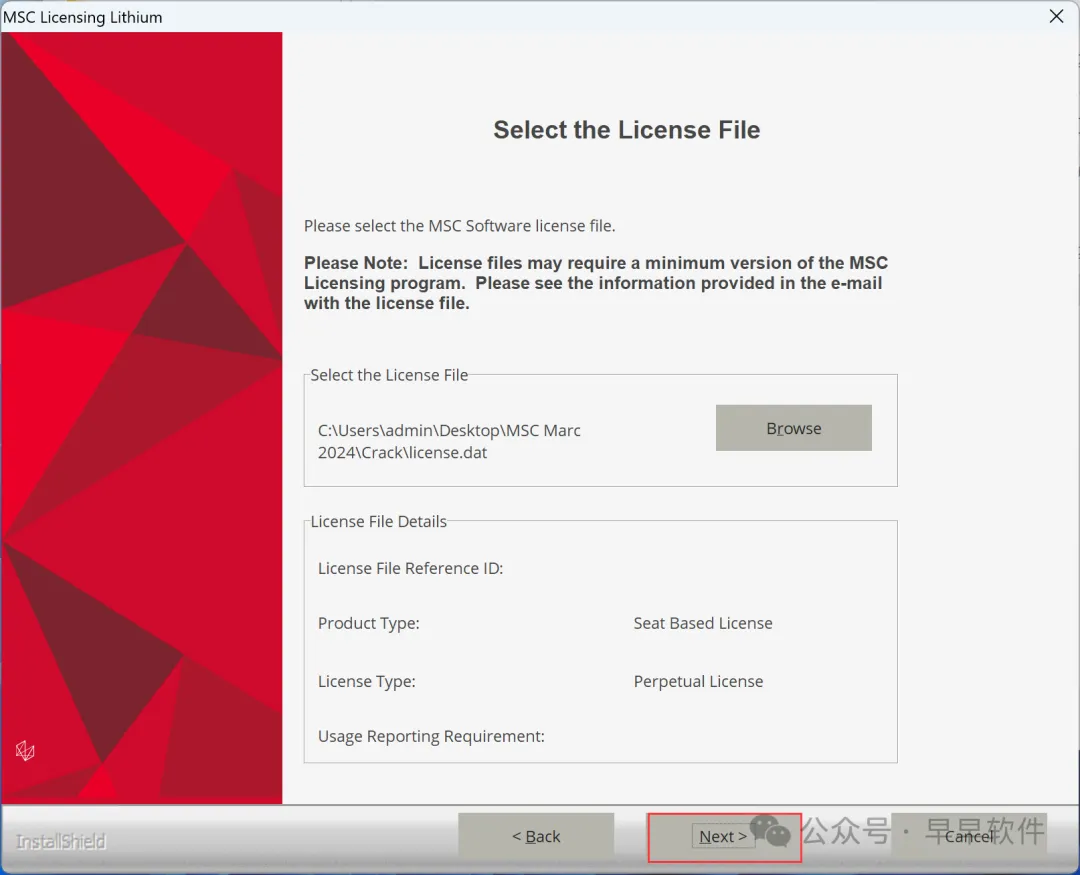This screenshot has width=1080, height=875.
Task: Click the 'License File Details' group label
Action: coord(378,522)
